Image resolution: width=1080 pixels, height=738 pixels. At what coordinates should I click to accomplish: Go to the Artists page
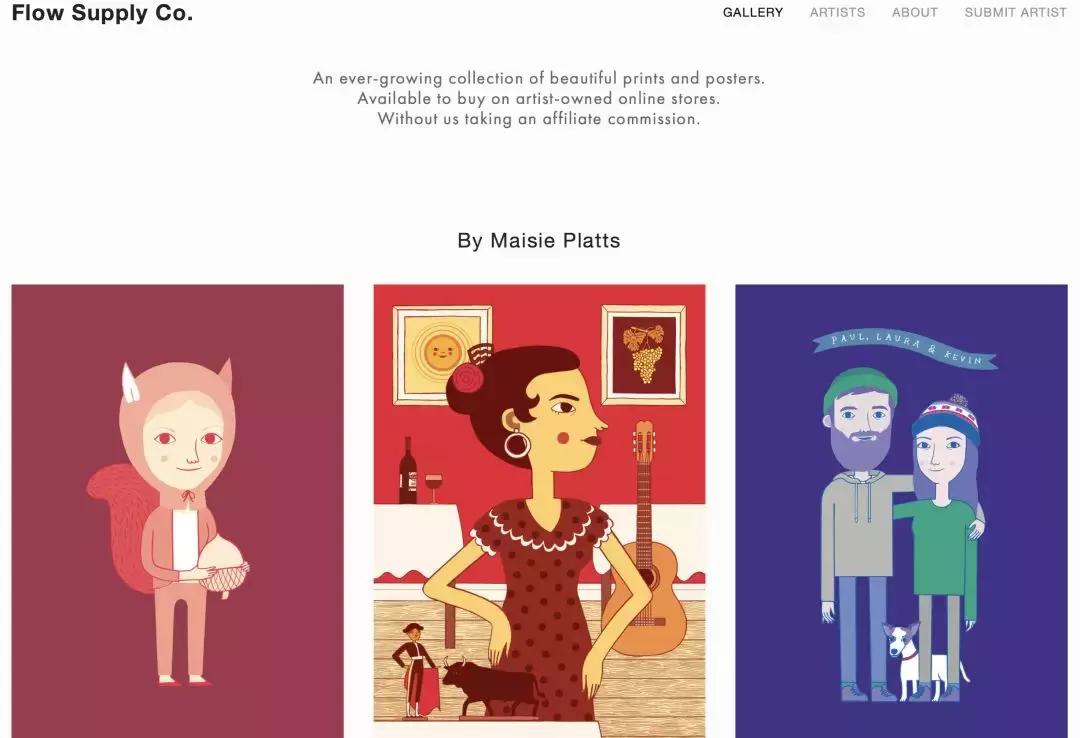(838, 12)
